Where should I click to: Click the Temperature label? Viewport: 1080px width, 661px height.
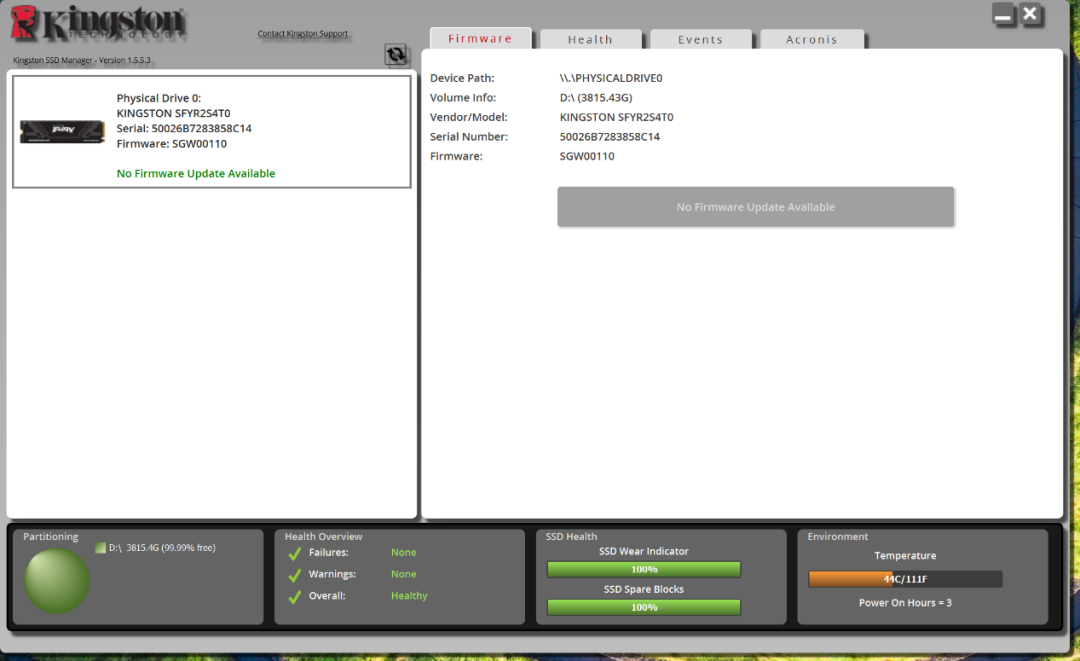(x=905, y=556)
